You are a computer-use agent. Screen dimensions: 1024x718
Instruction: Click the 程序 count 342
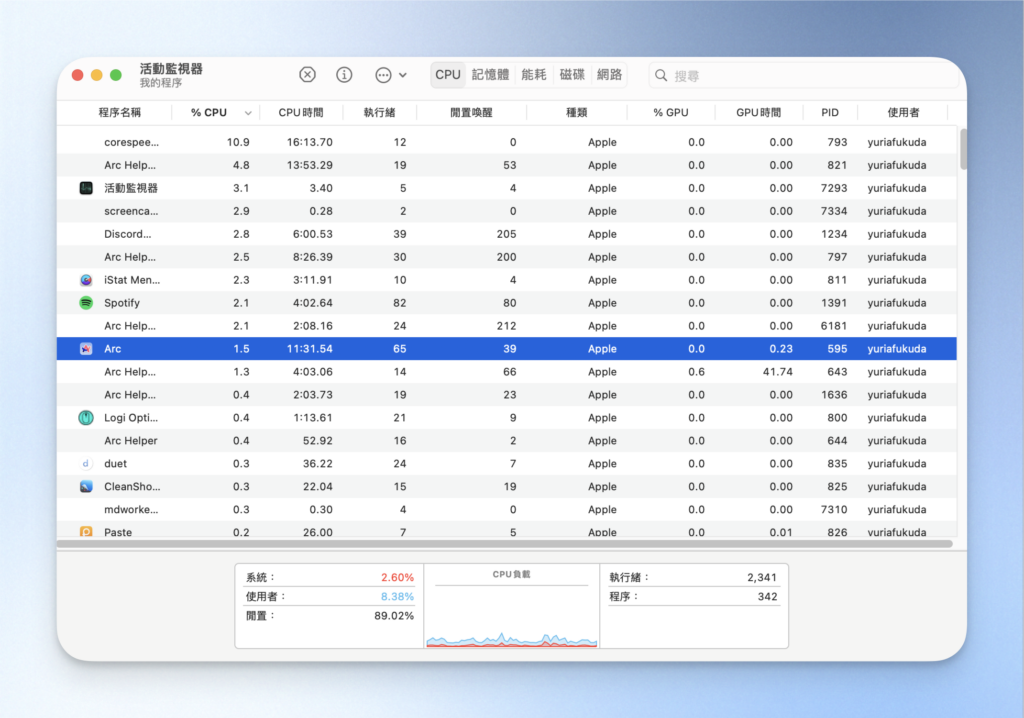click(767, 596)
